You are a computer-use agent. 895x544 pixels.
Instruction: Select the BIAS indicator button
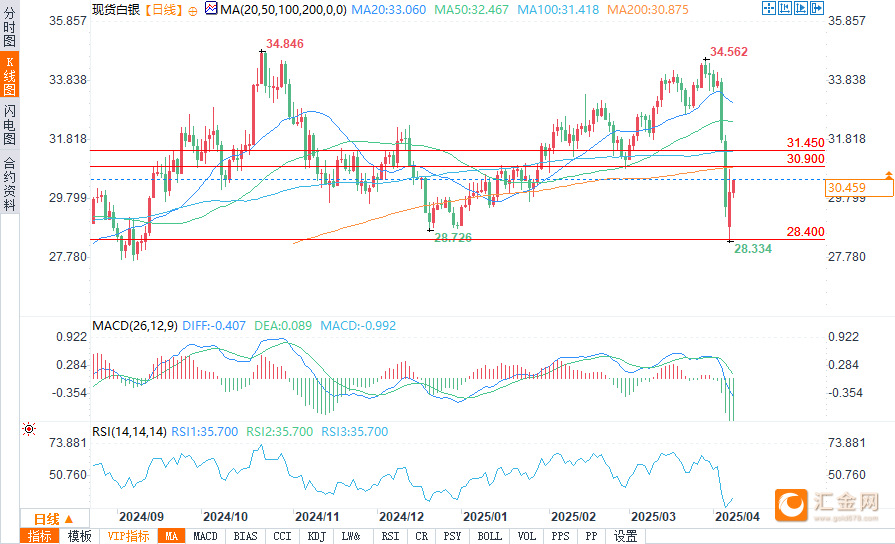pos(245,536)
